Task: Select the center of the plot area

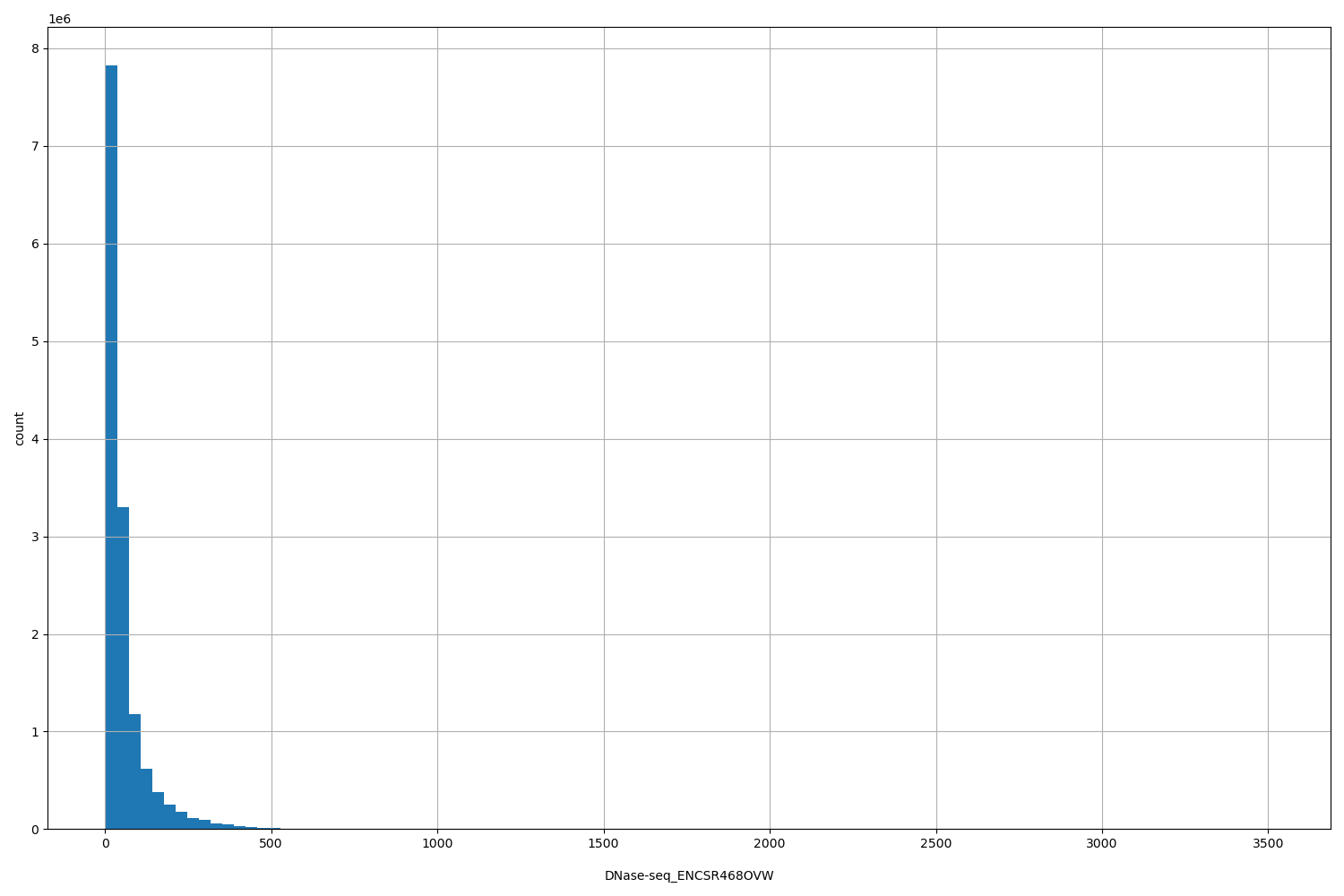Action: click(x=688, y=430)
